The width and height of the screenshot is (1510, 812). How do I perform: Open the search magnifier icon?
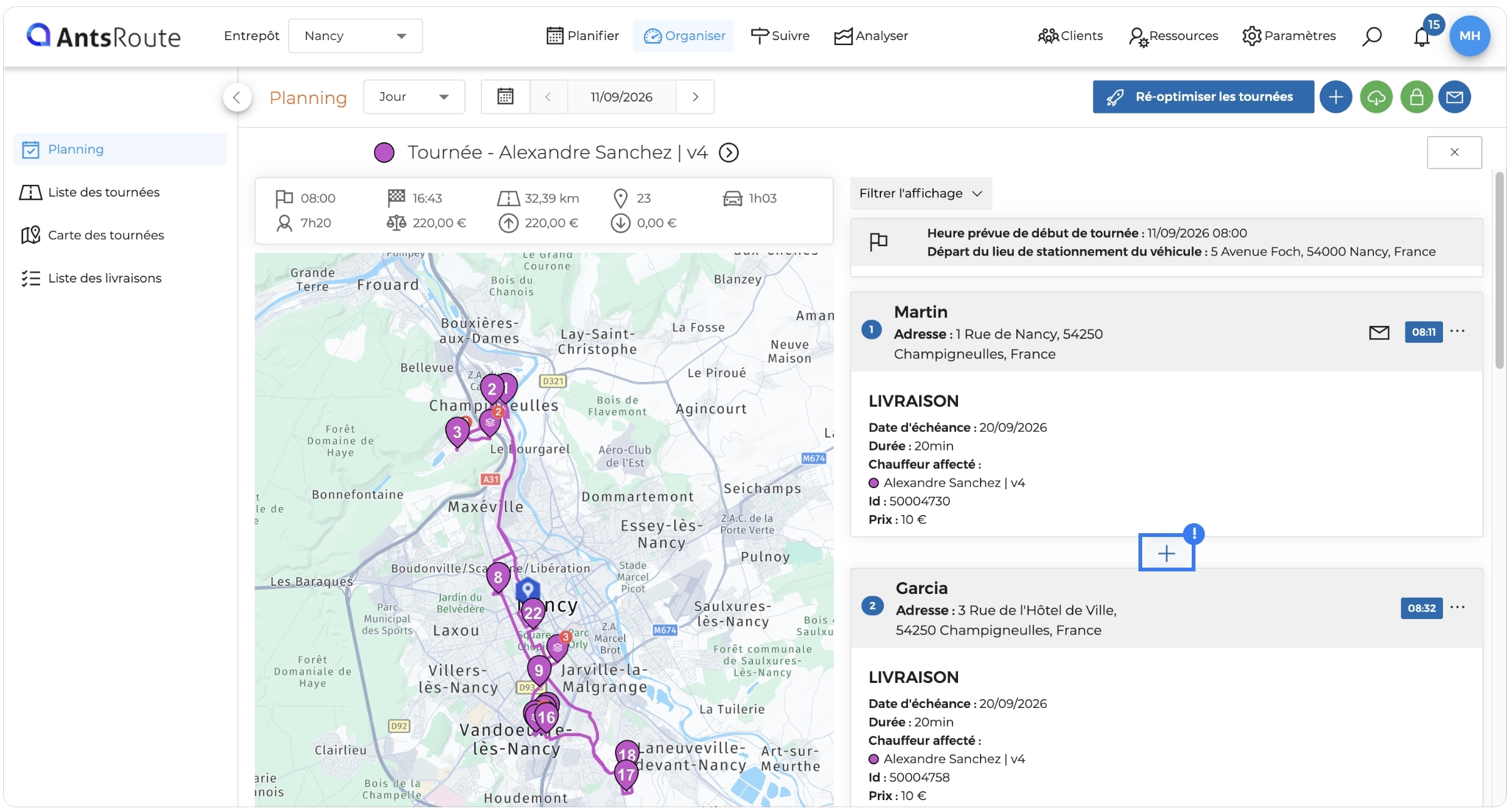coord(1372,36)
